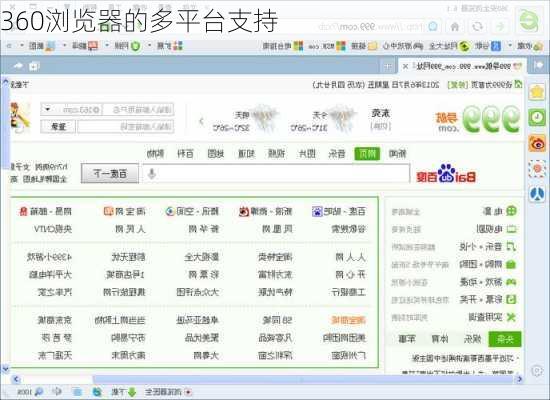Open the MSN.com bookmark

coord(327,46)
